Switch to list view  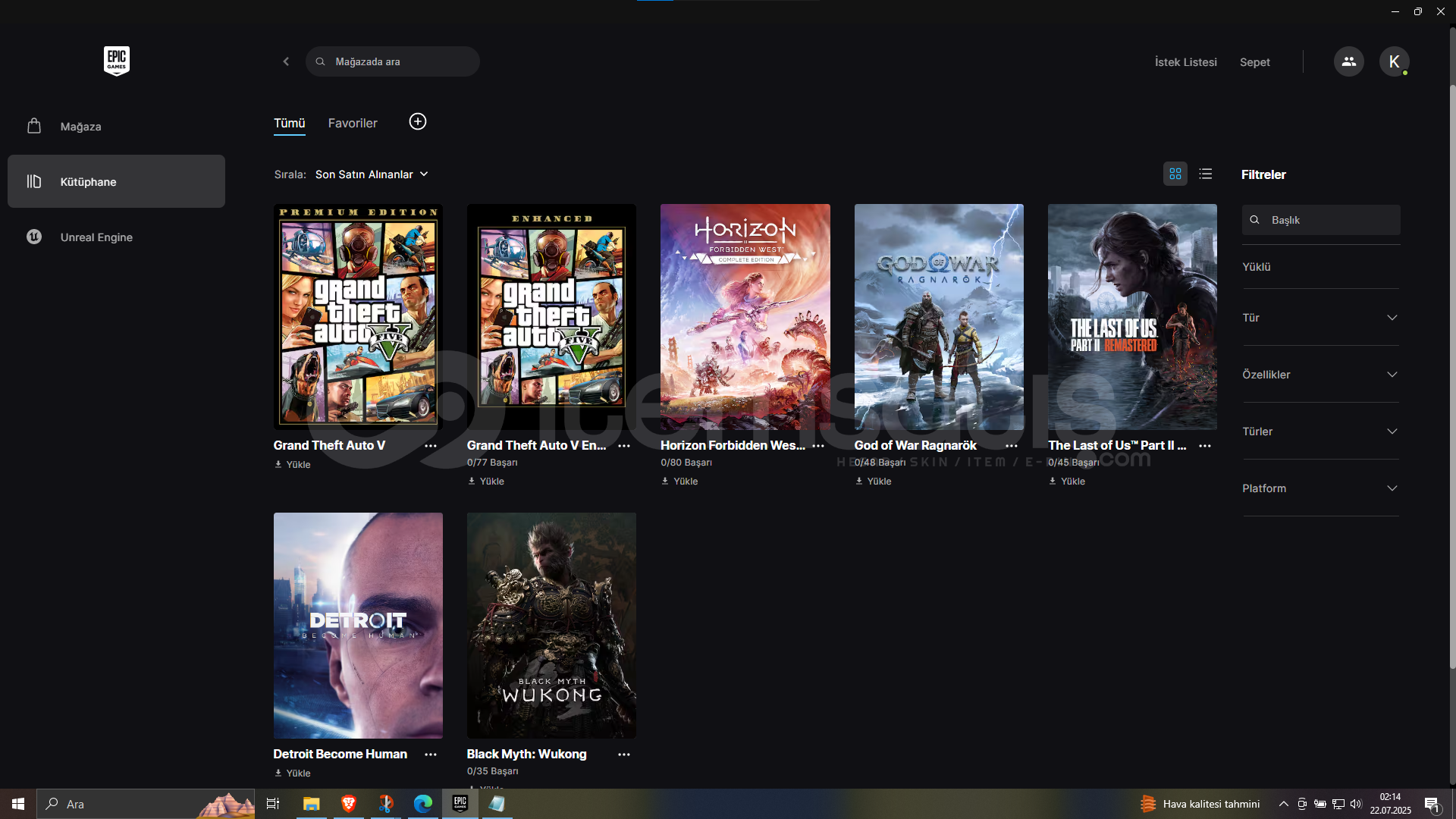[x=1206, y=174]
